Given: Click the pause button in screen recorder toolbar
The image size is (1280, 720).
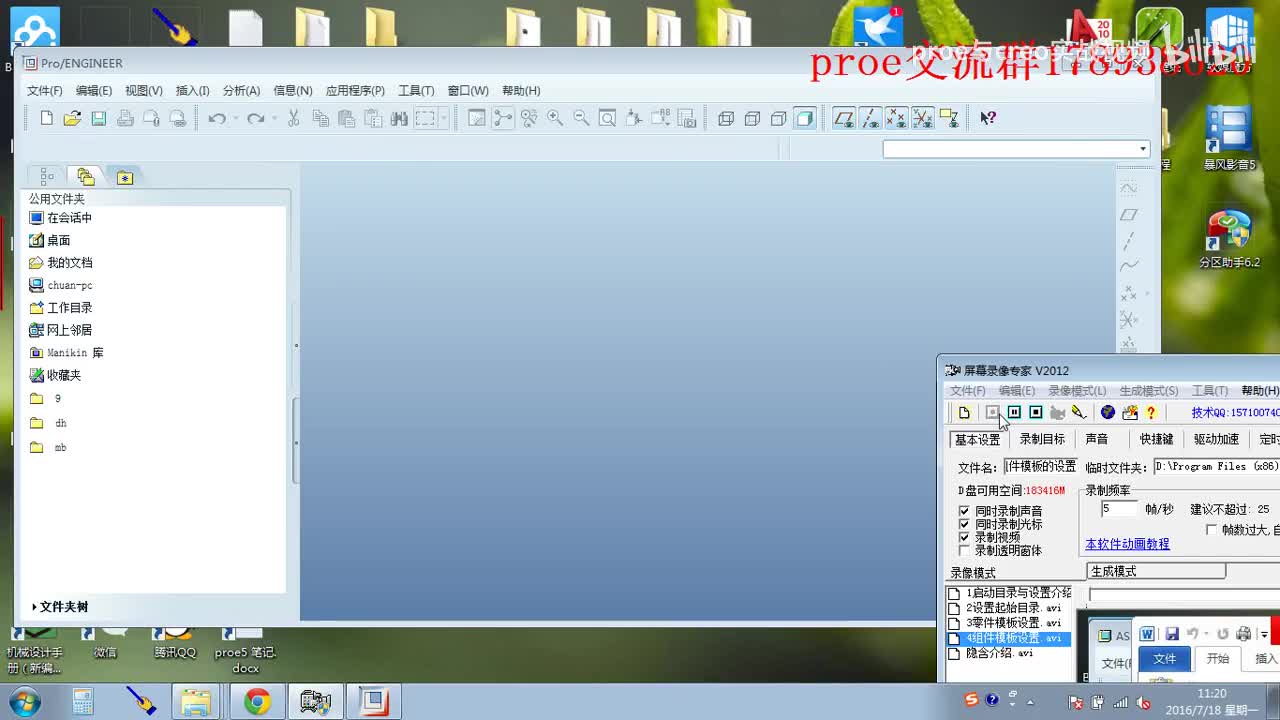Looking at the screenshot, I should coord(1014,412).
